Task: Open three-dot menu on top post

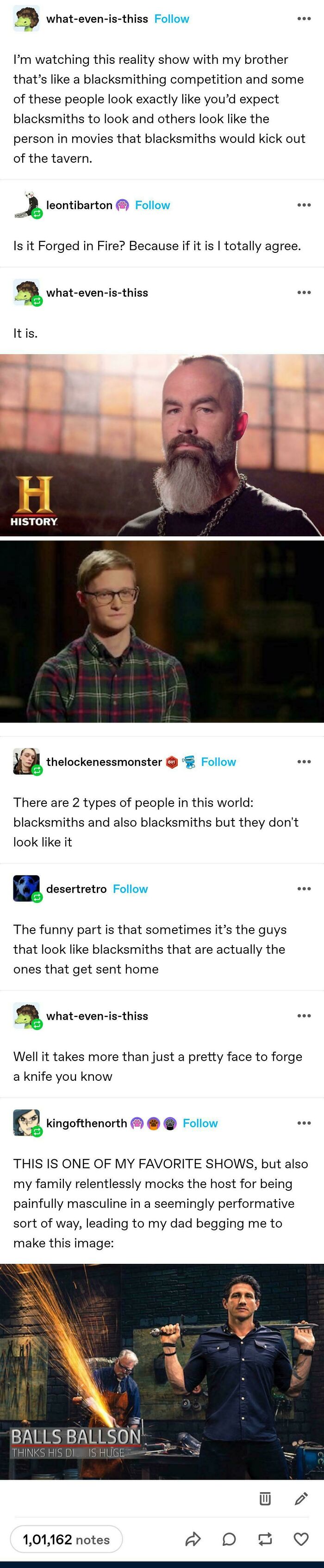Action: pyautogui.click(x=304, y=19)
